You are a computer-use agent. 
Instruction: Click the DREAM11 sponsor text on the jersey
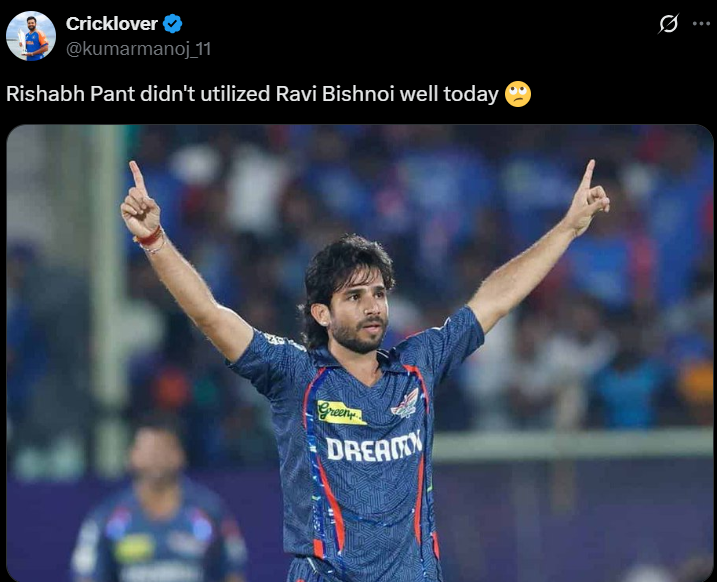pyautogui.click(x=374, y=446)
